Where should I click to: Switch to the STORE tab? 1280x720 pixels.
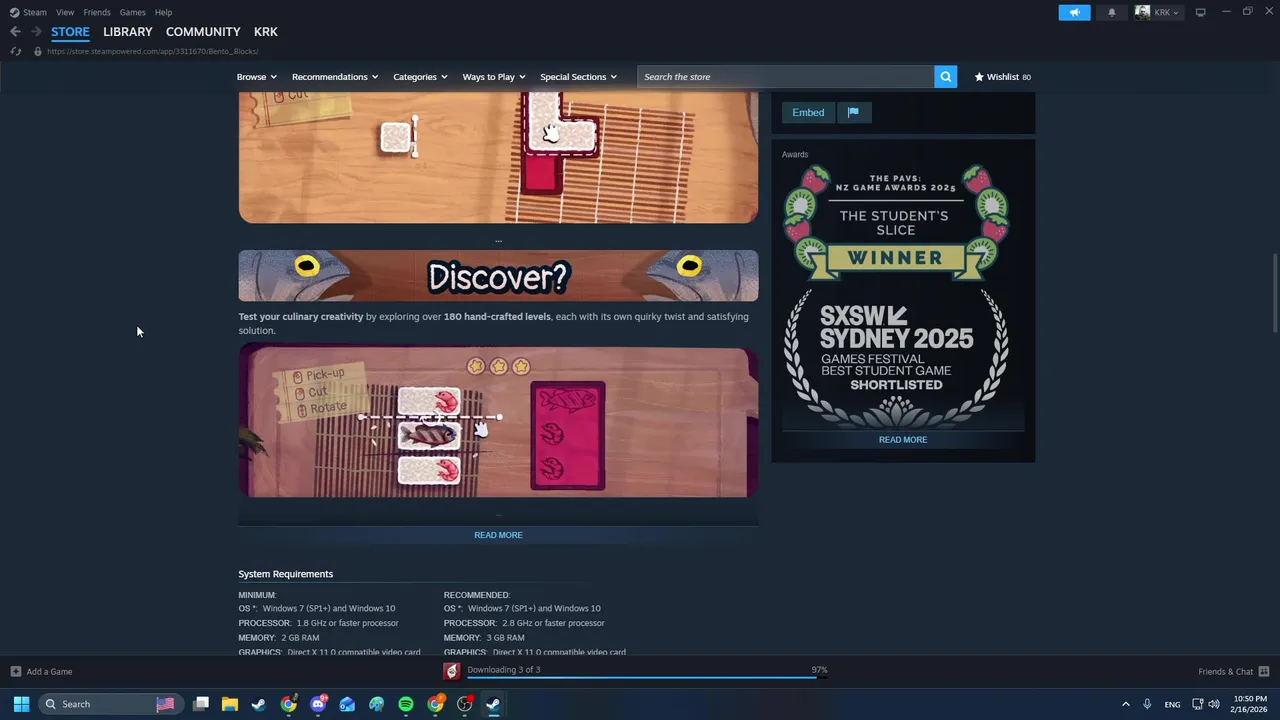70,32
